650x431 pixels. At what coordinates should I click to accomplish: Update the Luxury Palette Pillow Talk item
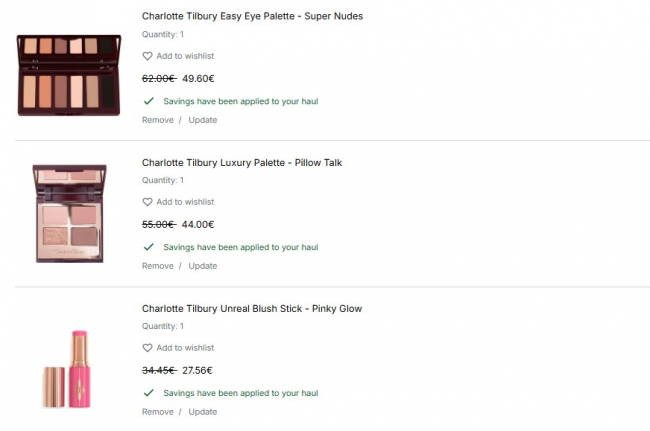point(202,266)
